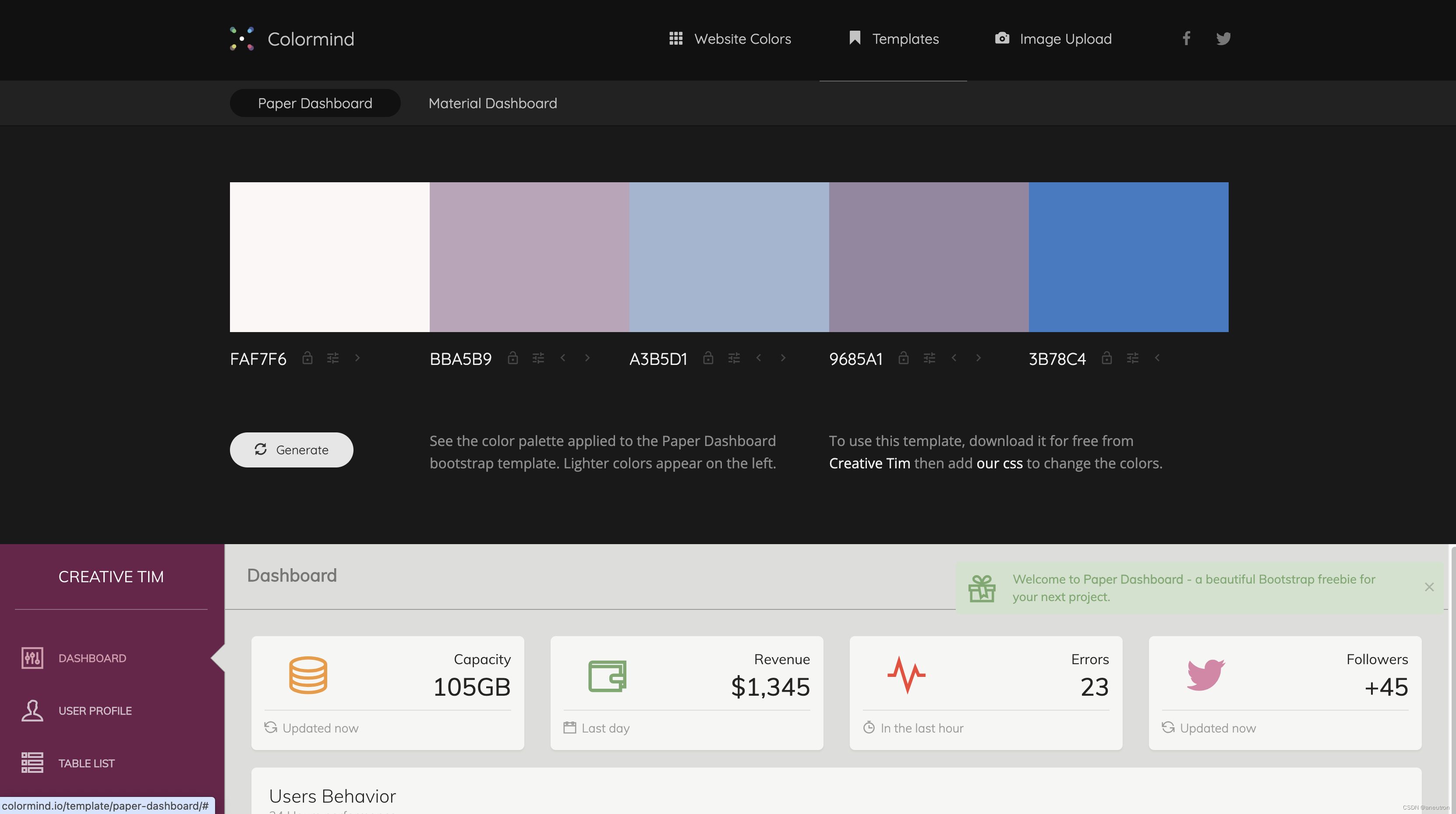Move A3B5D1 color to the left
1456x814 pixels.
(x=759, y=358)
